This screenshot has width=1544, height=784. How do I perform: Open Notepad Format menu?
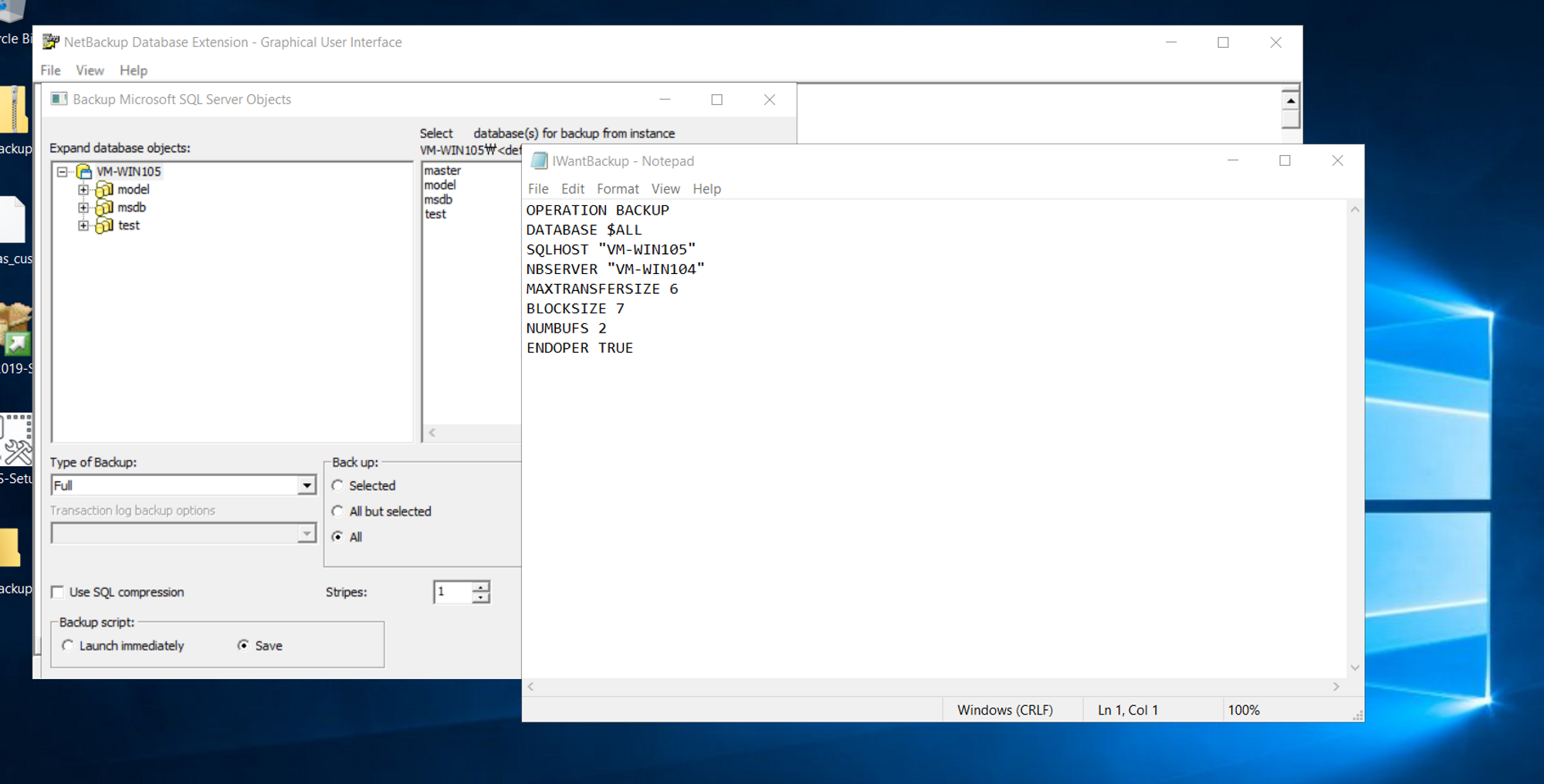[618, 188]
